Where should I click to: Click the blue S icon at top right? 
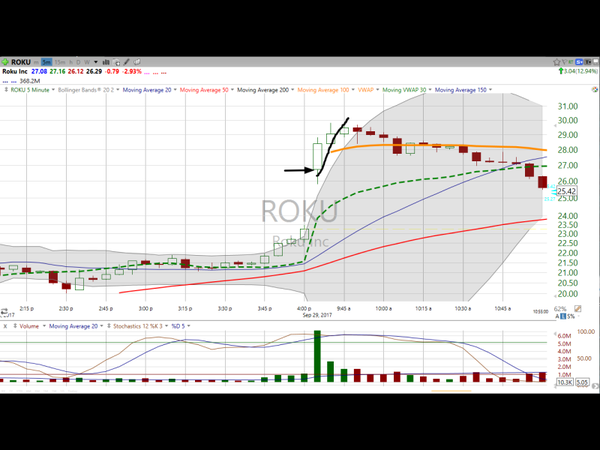point(579,62)
